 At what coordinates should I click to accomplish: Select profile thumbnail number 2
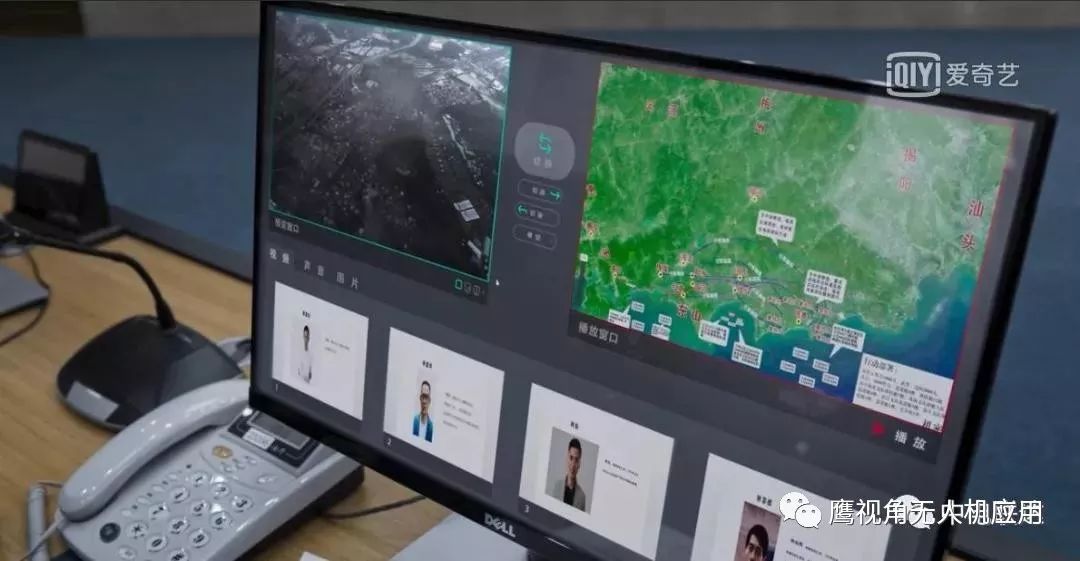click(x=442, y=405)
